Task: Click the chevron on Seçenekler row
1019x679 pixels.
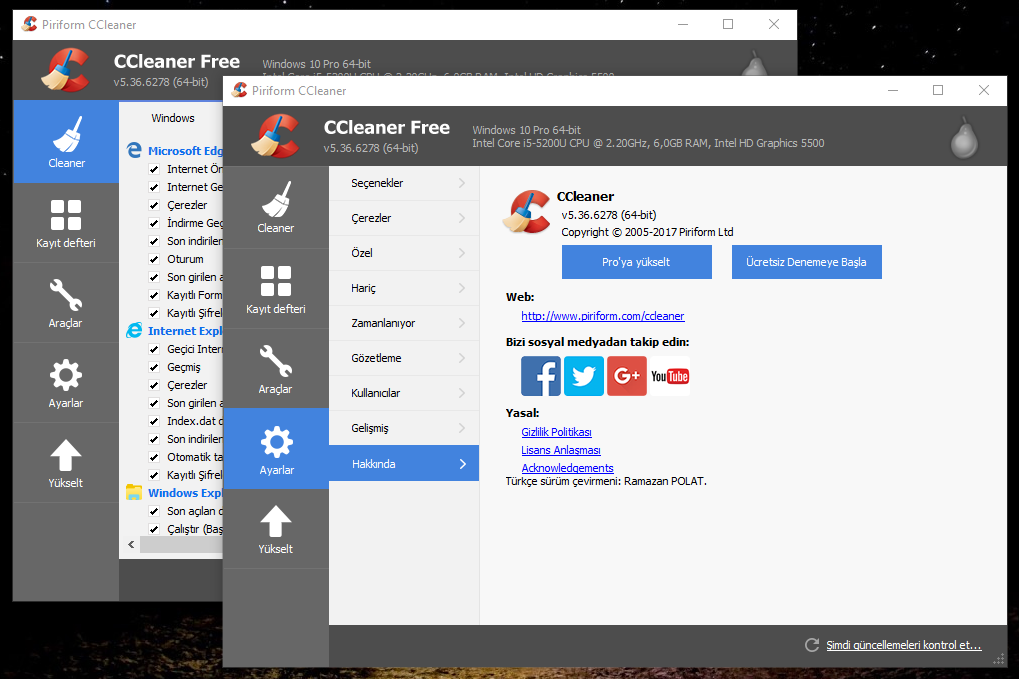Action: [462, 183]
